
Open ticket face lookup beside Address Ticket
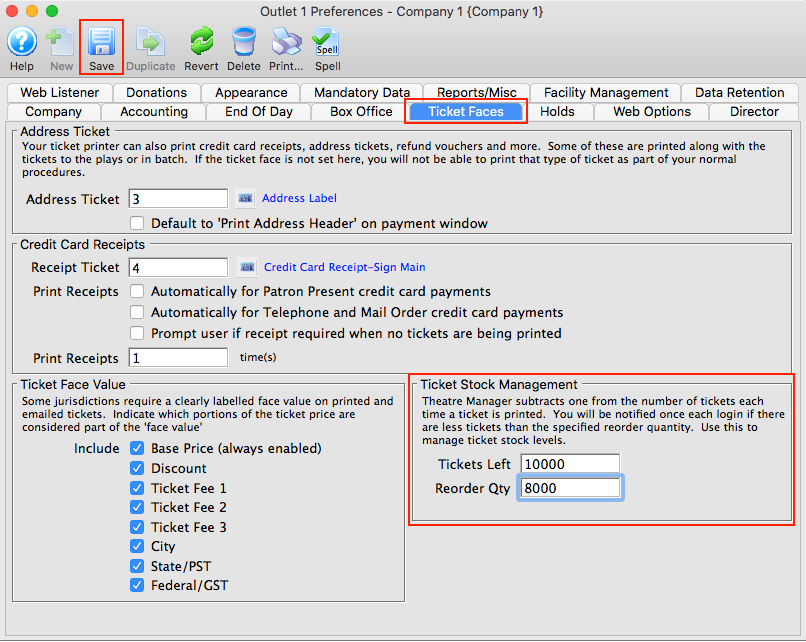pos(246,198)
